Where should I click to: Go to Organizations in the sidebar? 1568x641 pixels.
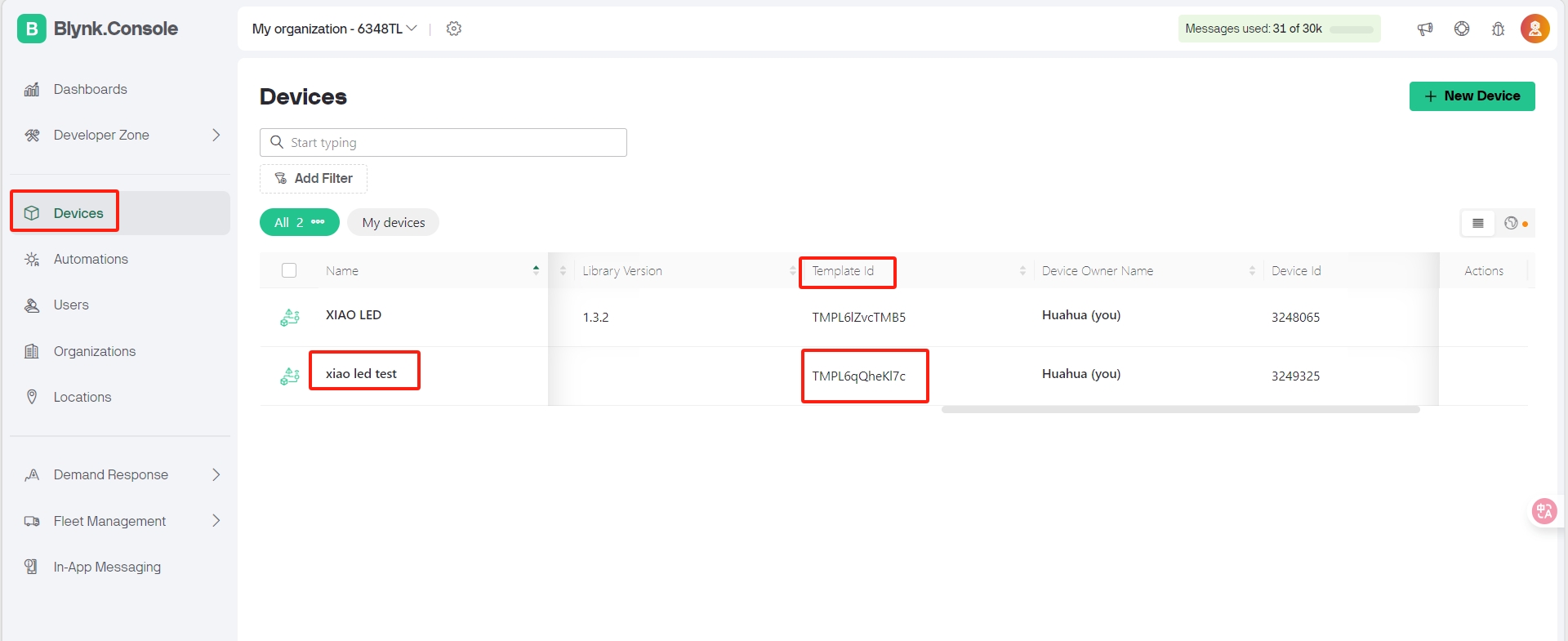(x=95, y=351)
